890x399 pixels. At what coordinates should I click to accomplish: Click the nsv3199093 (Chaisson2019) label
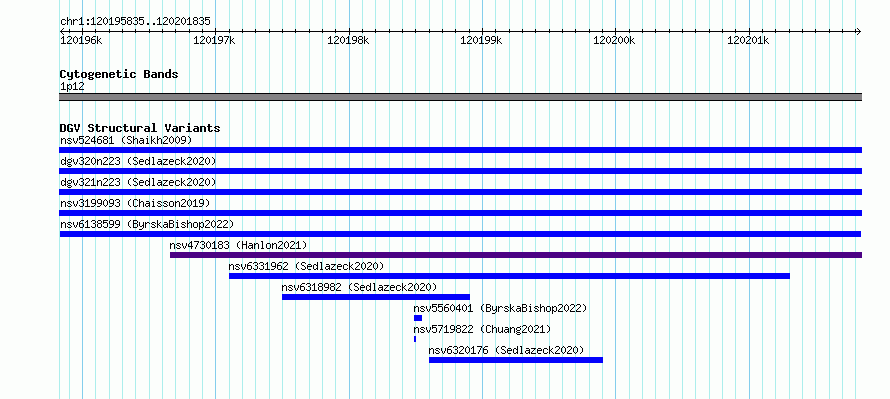[135, 203]
